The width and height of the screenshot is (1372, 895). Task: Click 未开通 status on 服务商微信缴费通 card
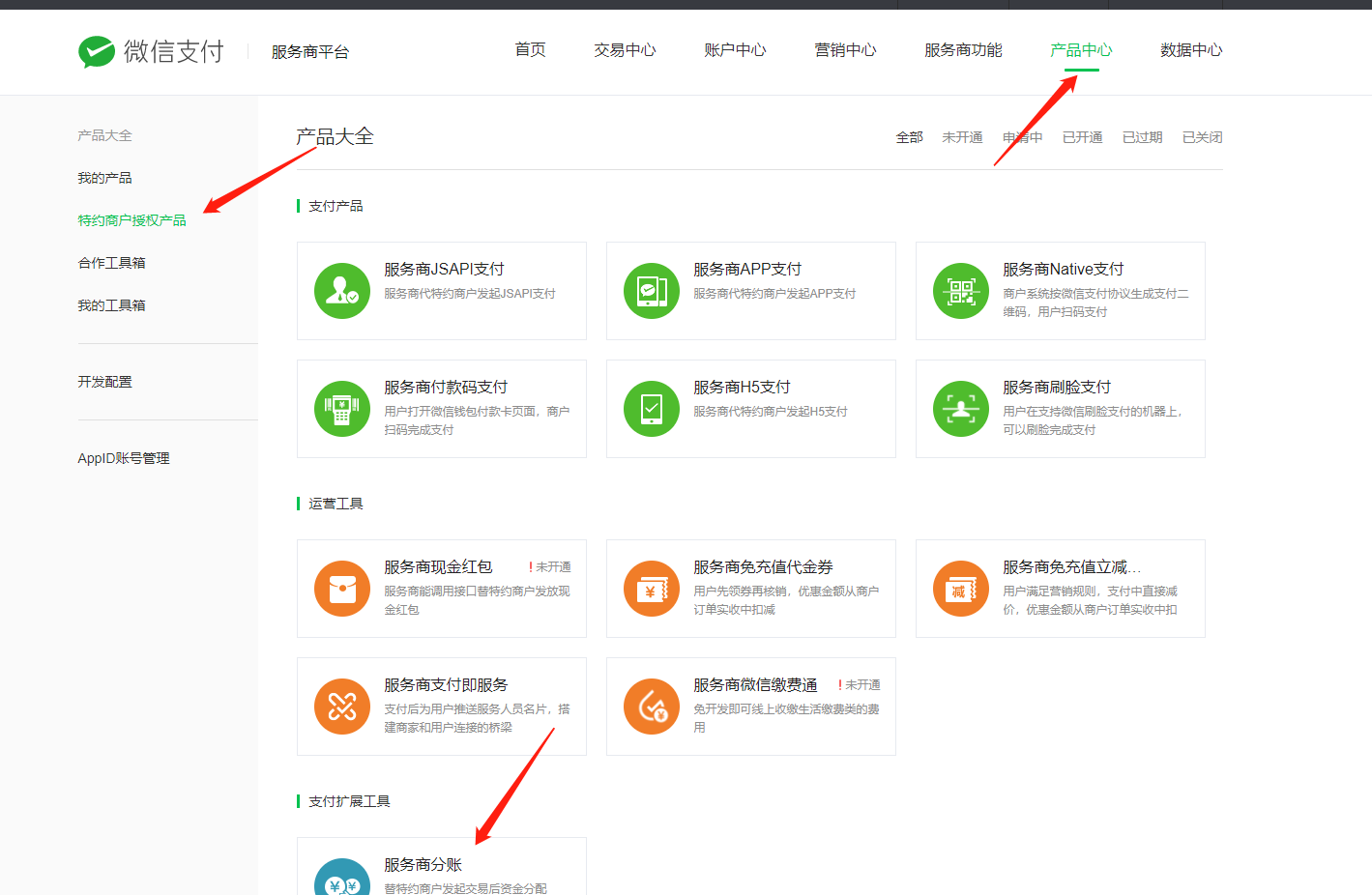(860, 685)
